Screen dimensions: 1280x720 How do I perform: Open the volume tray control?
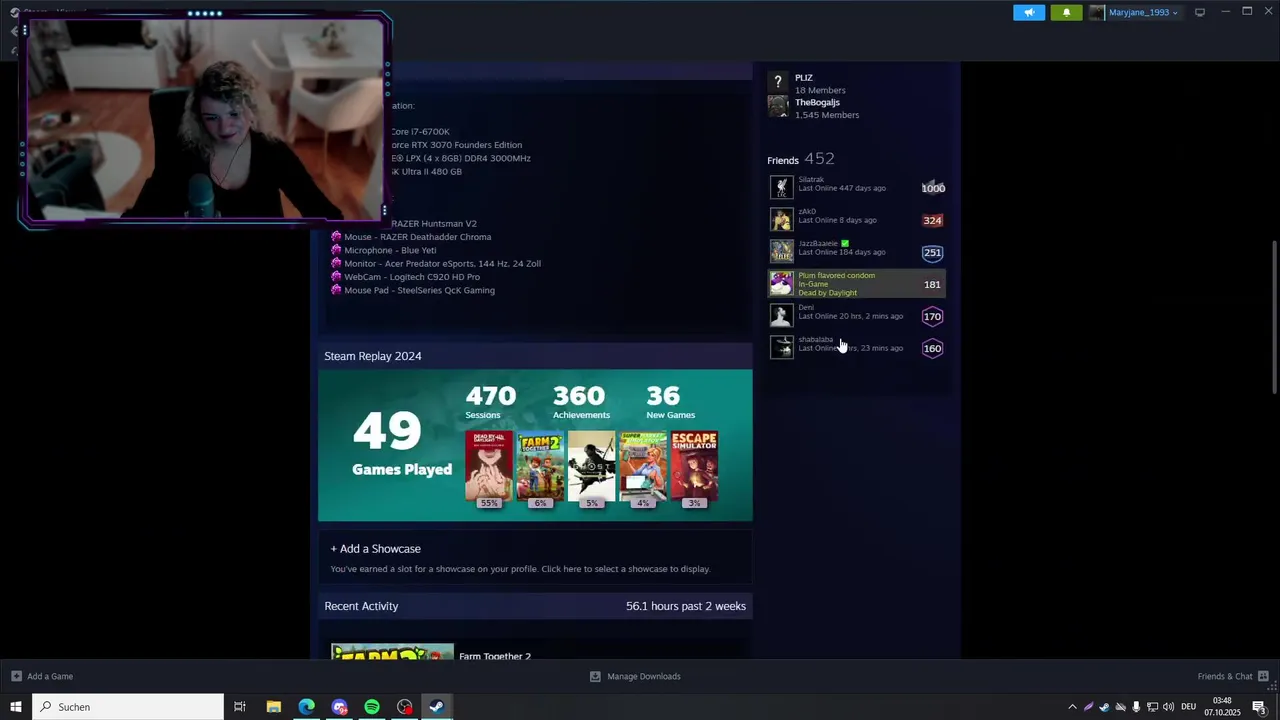coord(1168,707)
